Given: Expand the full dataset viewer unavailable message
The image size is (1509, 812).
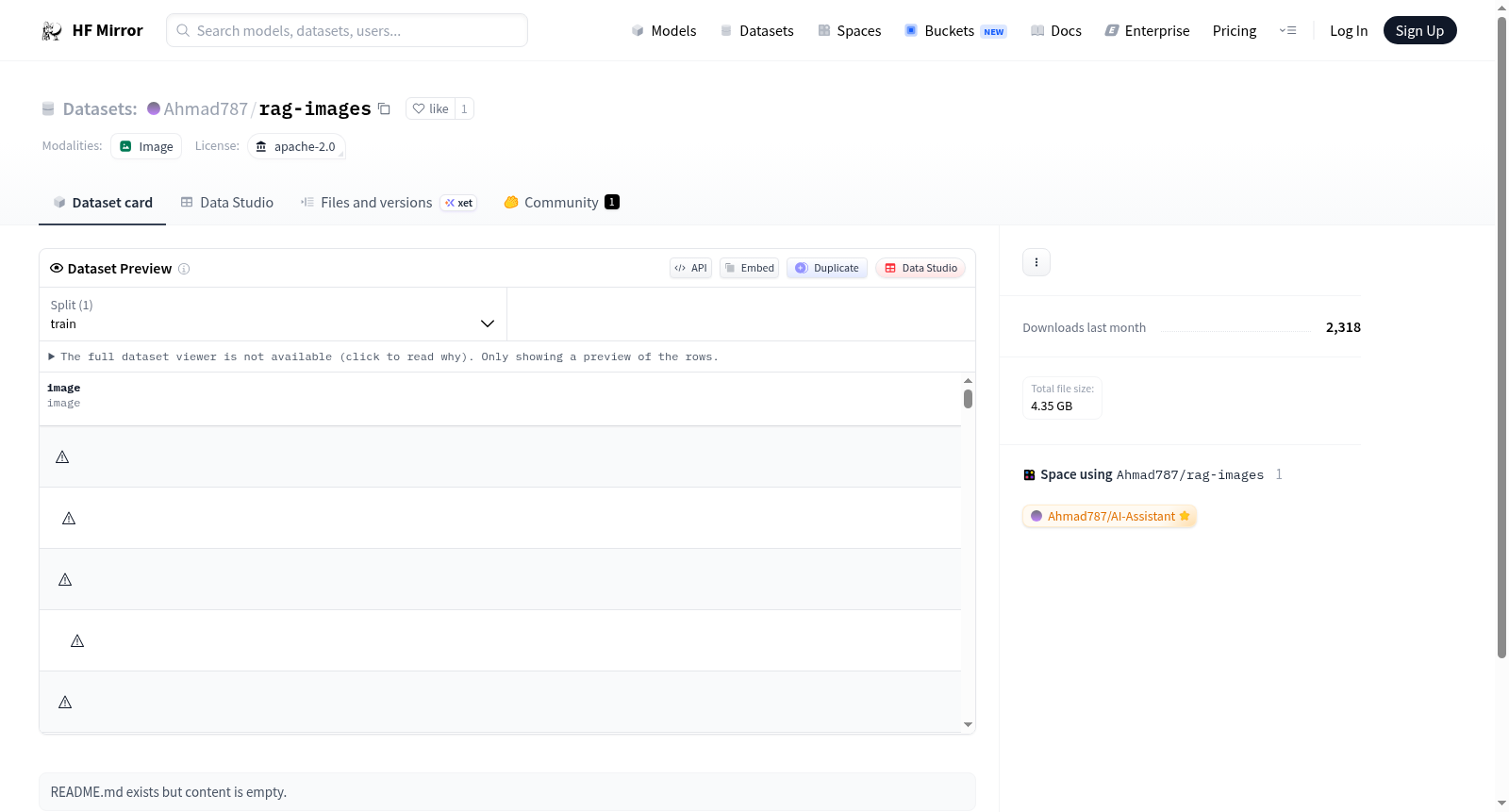Looking at the screenshot, I should coord(384,357).
